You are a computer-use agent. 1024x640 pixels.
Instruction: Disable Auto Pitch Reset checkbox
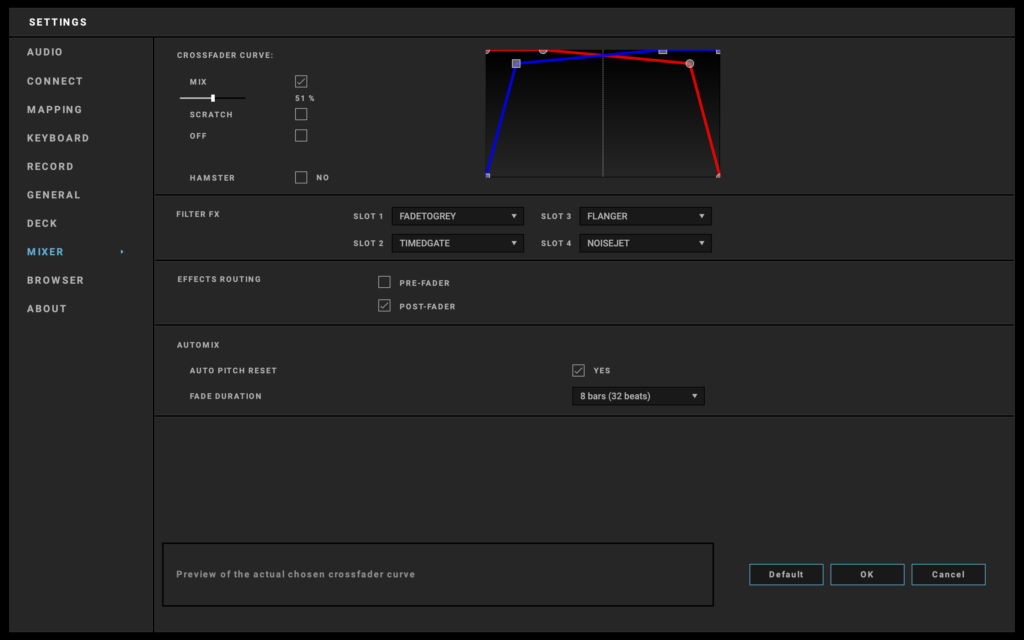click(x=578, y=370)
